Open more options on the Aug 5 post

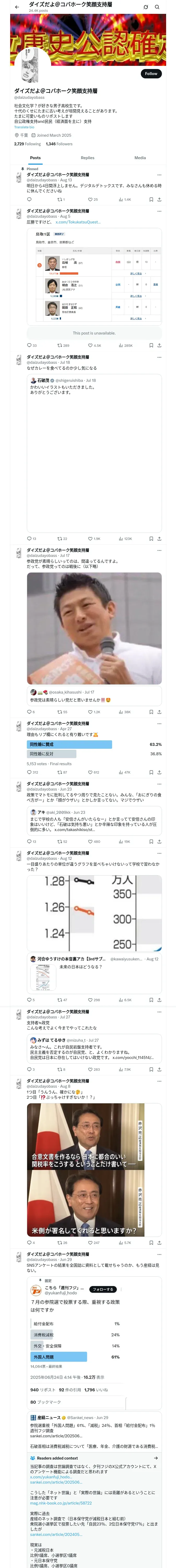(x=159, y=211)
